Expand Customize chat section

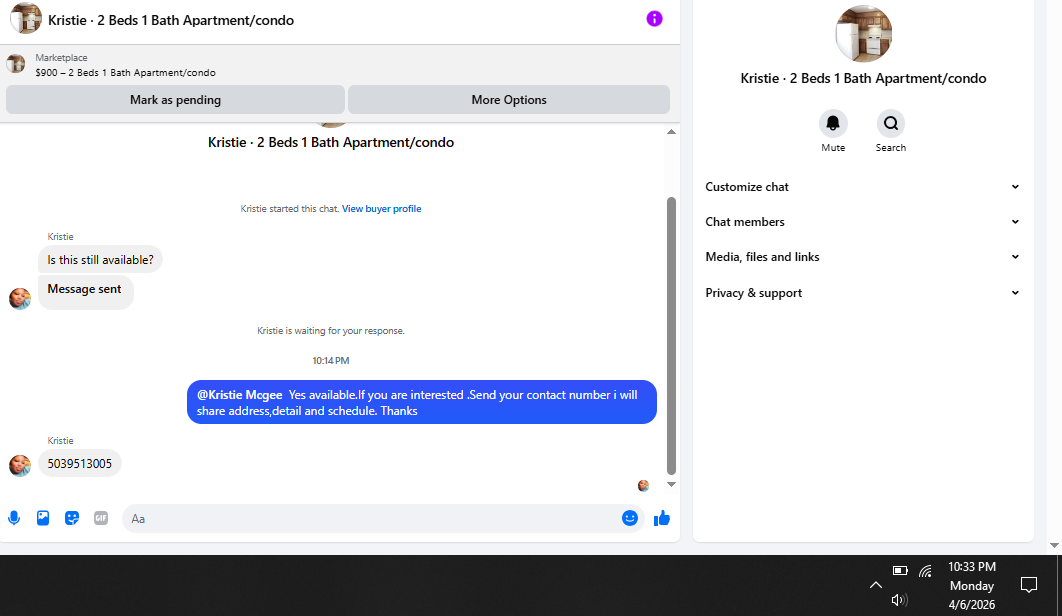(863, 187)
